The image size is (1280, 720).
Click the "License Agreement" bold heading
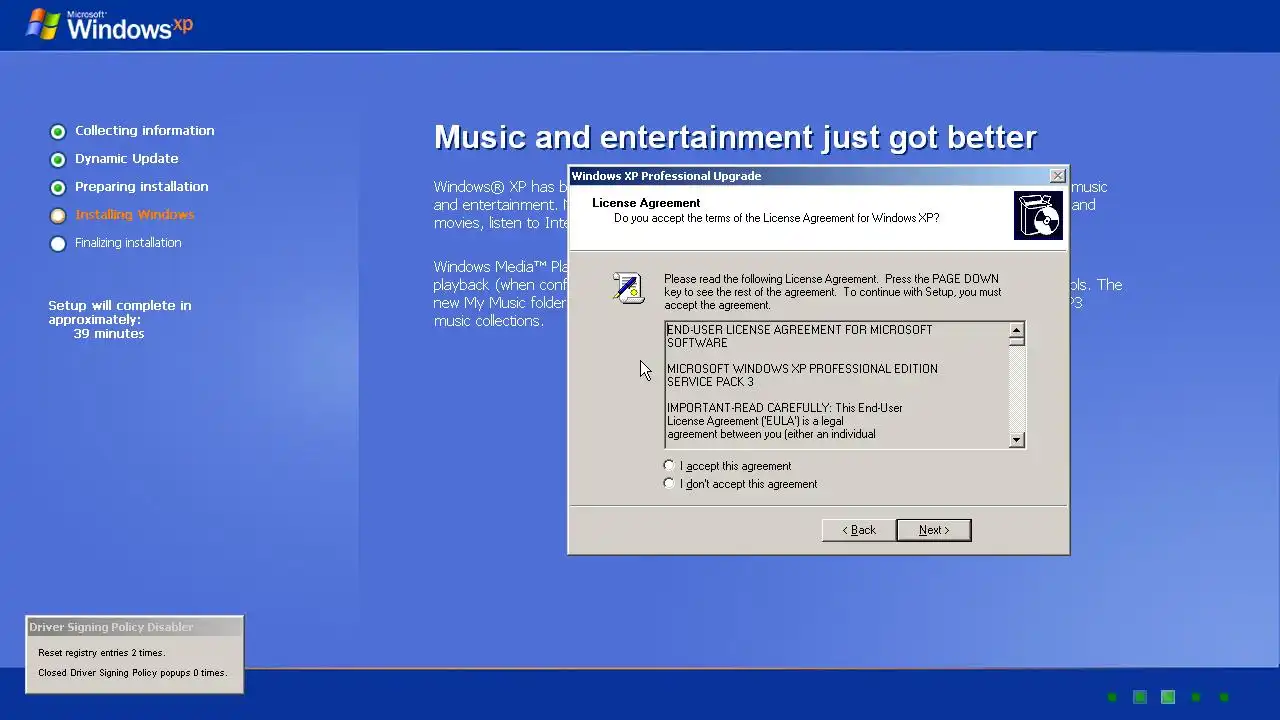(646, 203)
